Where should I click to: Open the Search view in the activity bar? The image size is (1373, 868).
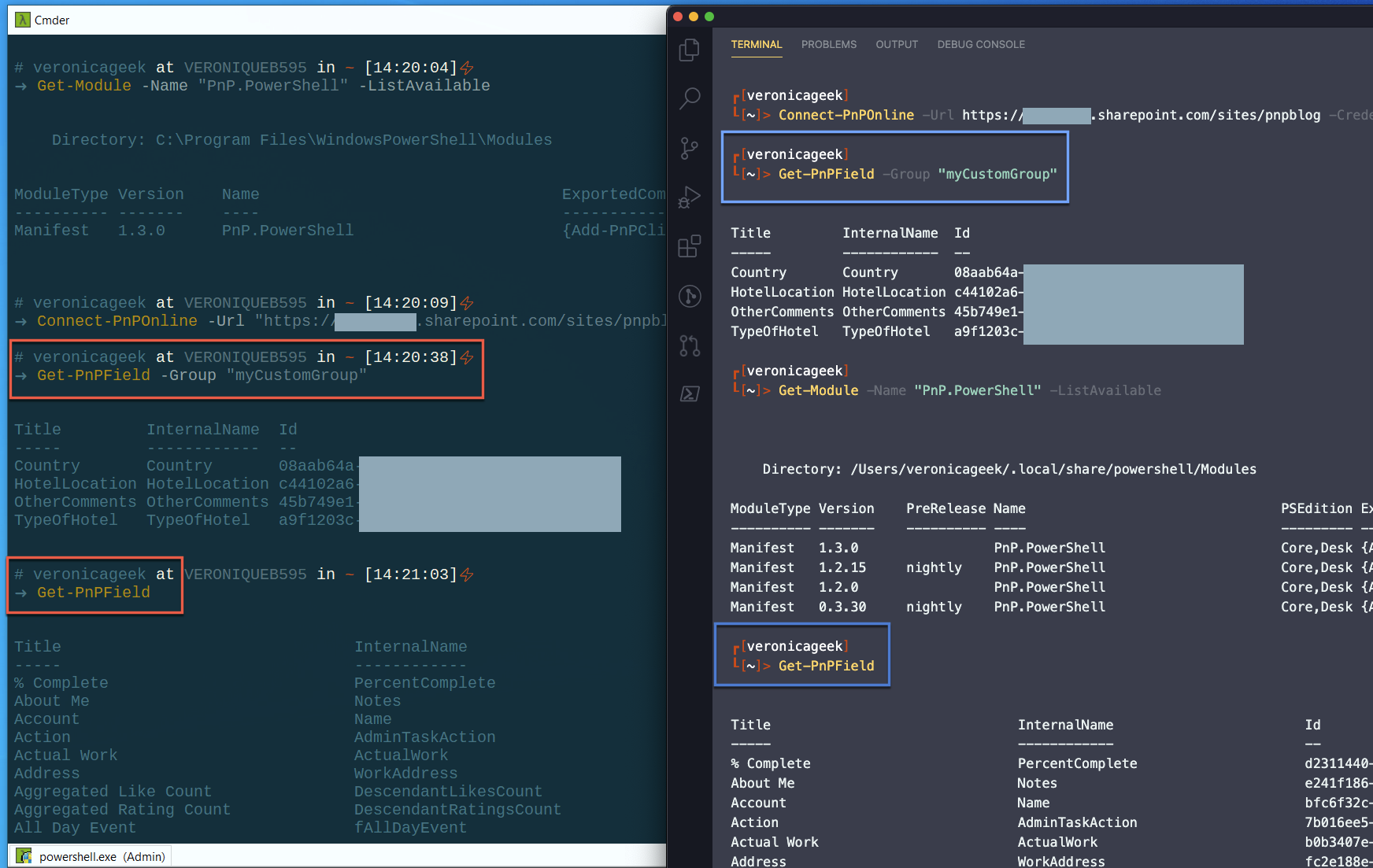click(689, 98)
